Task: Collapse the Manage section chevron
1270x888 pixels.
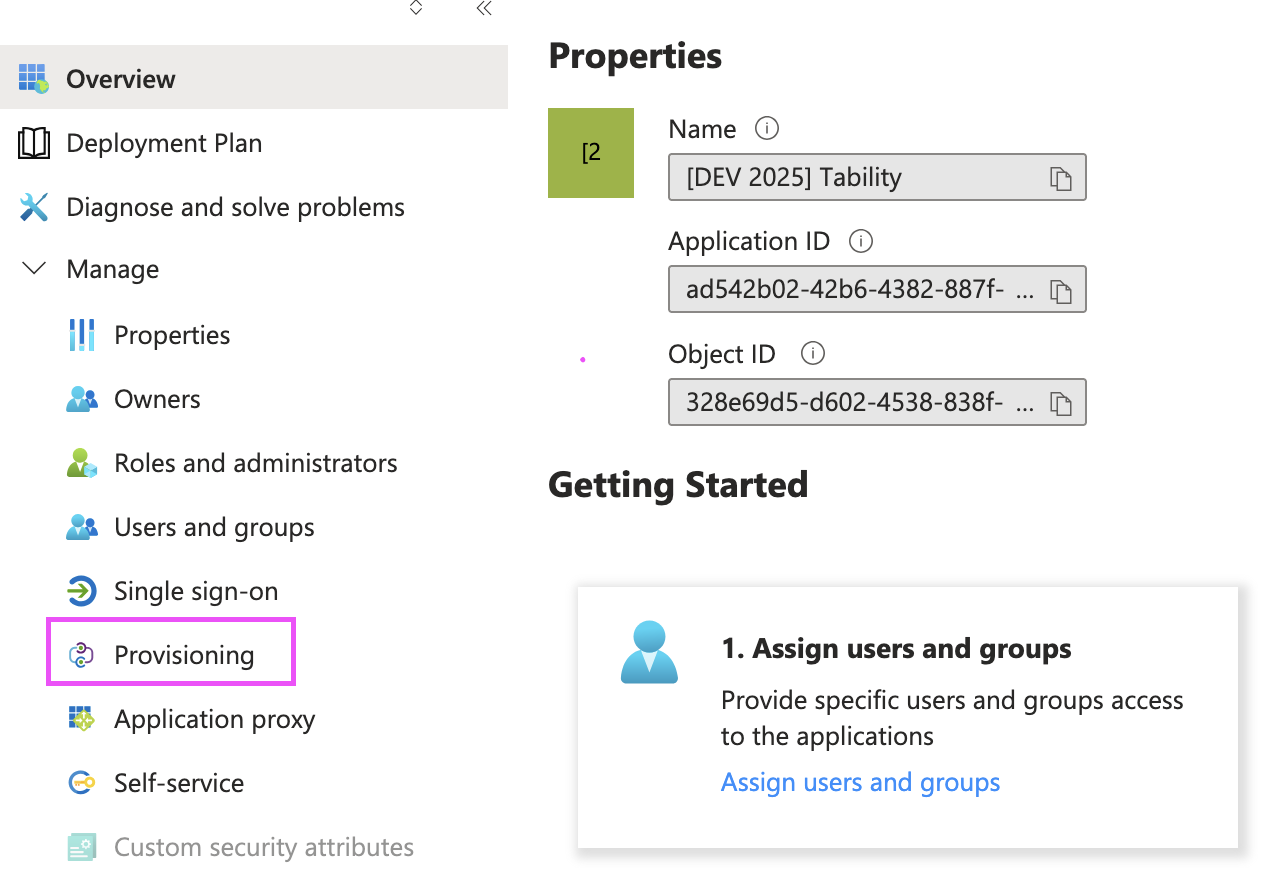Action: (34, 269)
